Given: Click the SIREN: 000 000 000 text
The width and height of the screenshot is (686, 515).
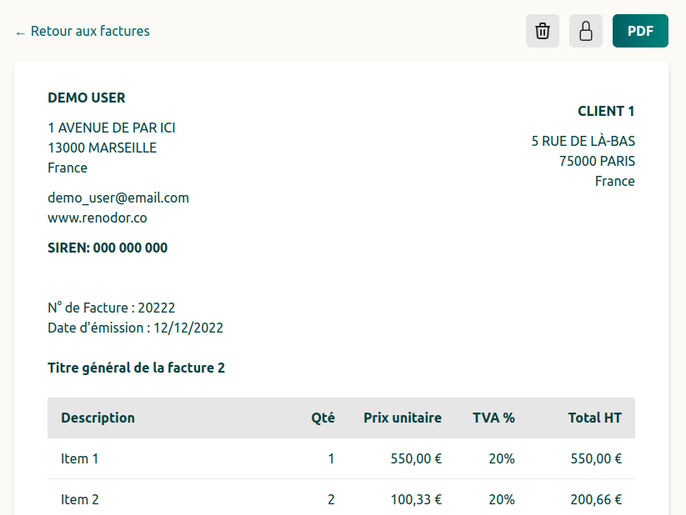Looking at the screenshot, I should (x=107, y=248).
